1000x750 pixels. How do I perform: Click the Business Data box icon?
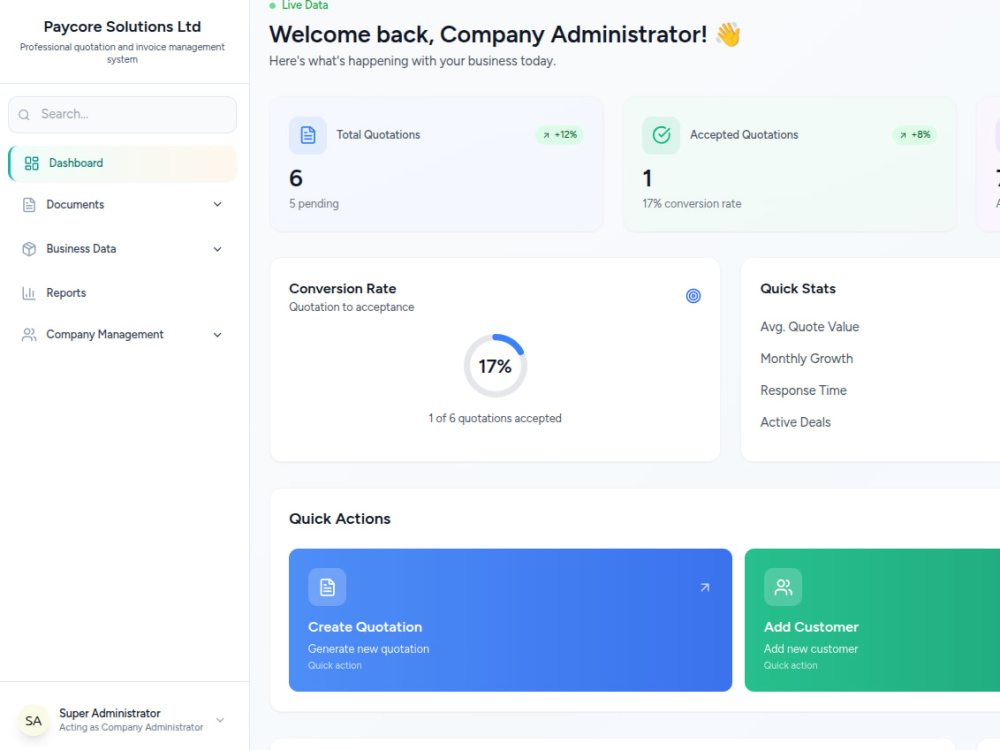pos(29,249)
